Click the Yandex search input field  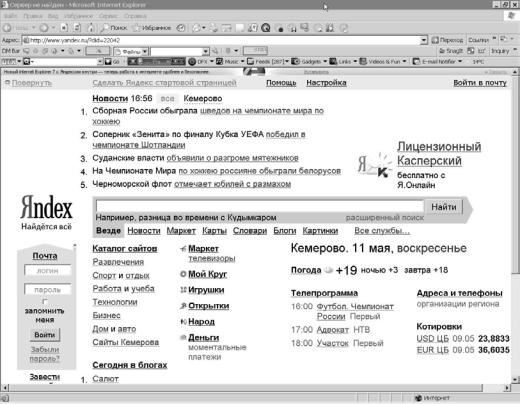(x=260, y=206)
